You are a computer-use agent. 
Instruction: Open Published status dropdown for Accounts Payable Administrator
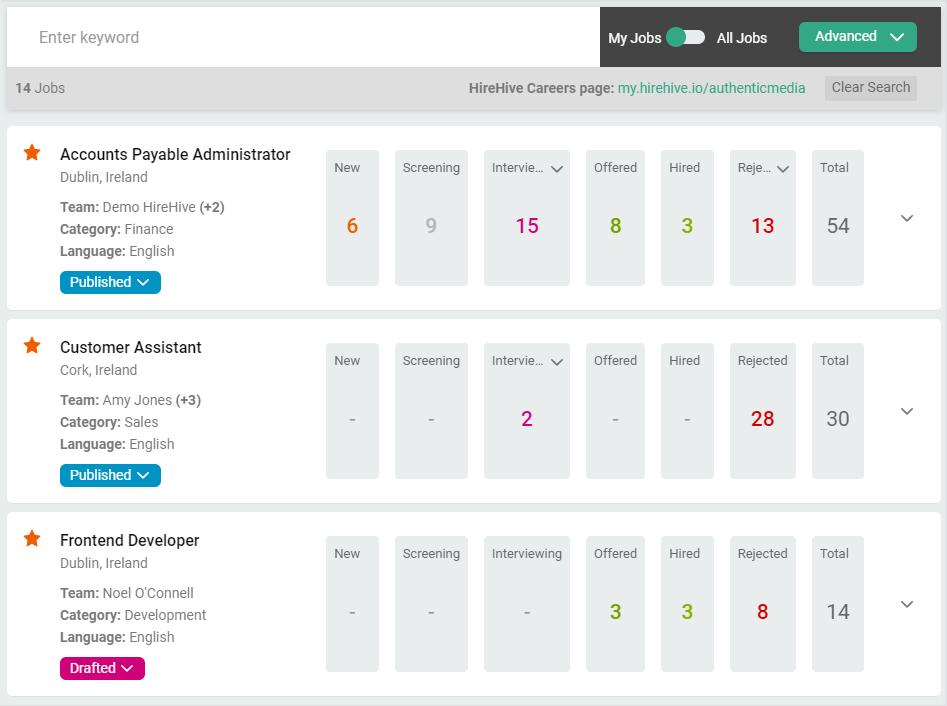point(110,282)
